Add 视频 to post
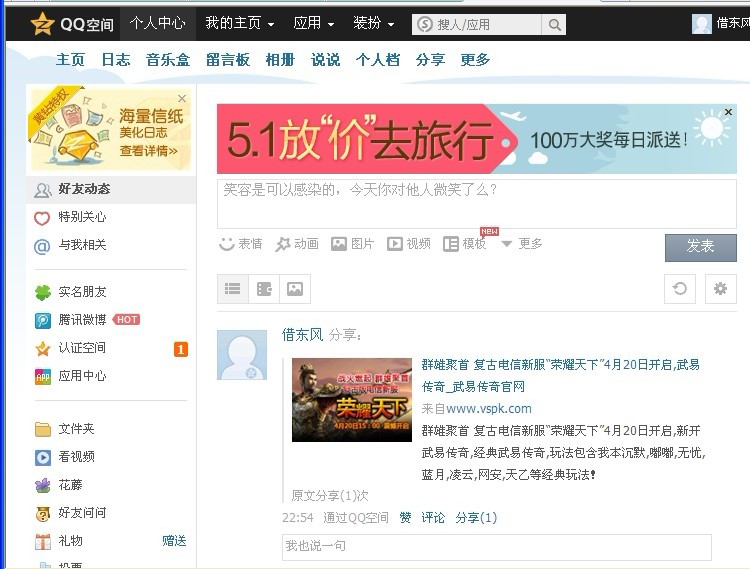This screenshot has height=569, width=750. [409, 244]
